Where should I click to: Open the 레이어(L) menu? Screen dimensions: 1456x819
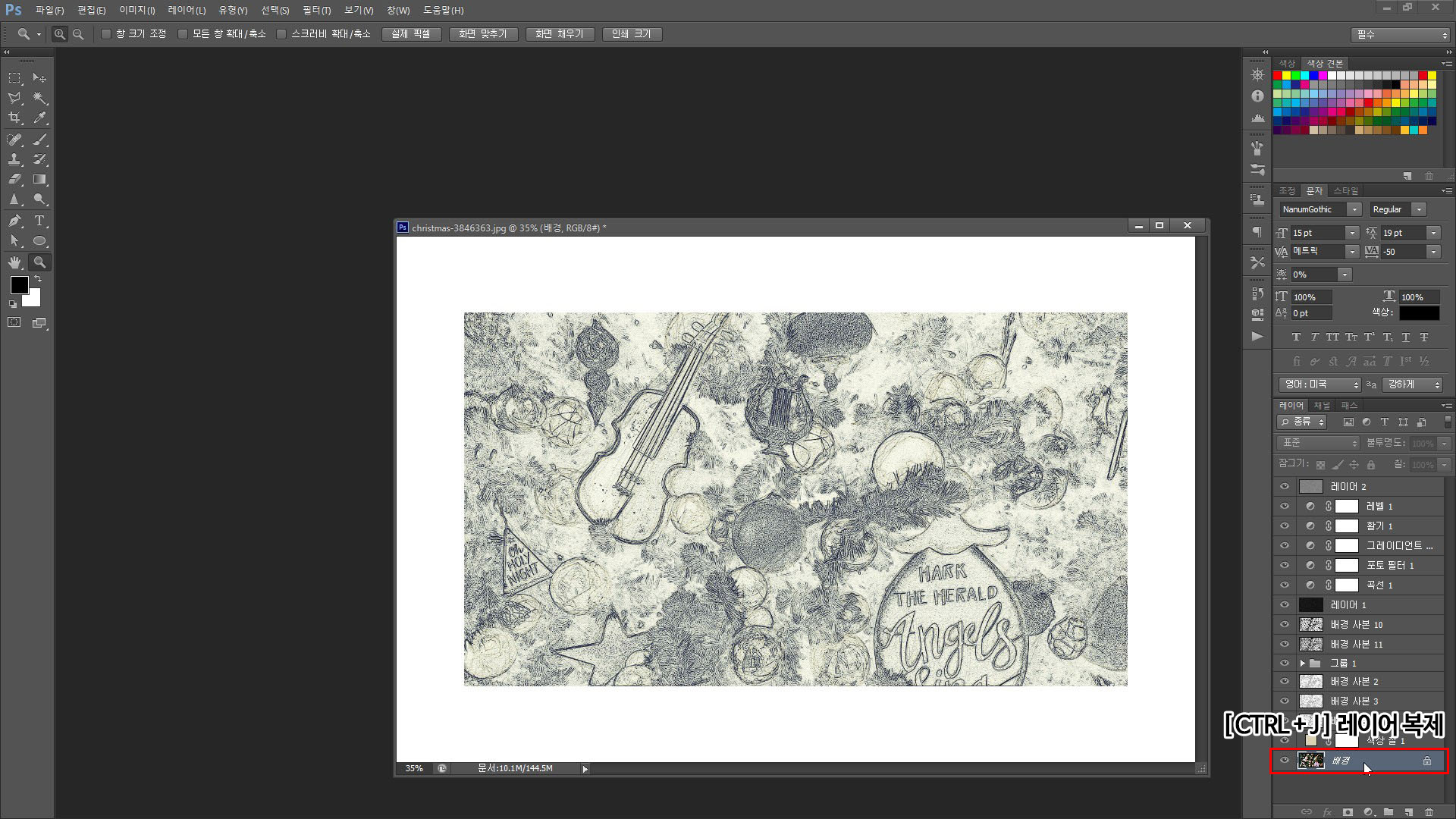pyautogui.click(x=187, y=11)
